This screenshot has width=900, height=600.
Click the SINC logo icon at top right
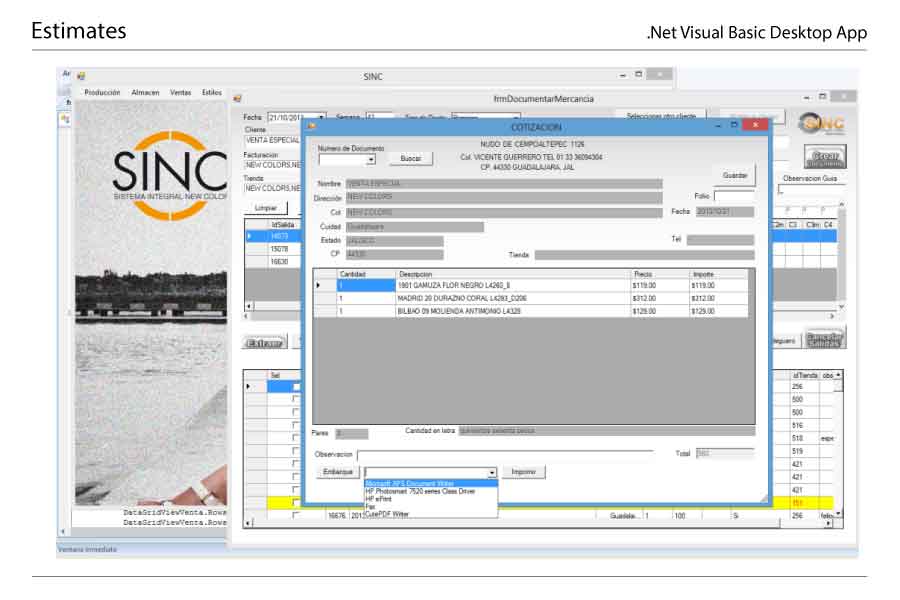click(823, 122)
